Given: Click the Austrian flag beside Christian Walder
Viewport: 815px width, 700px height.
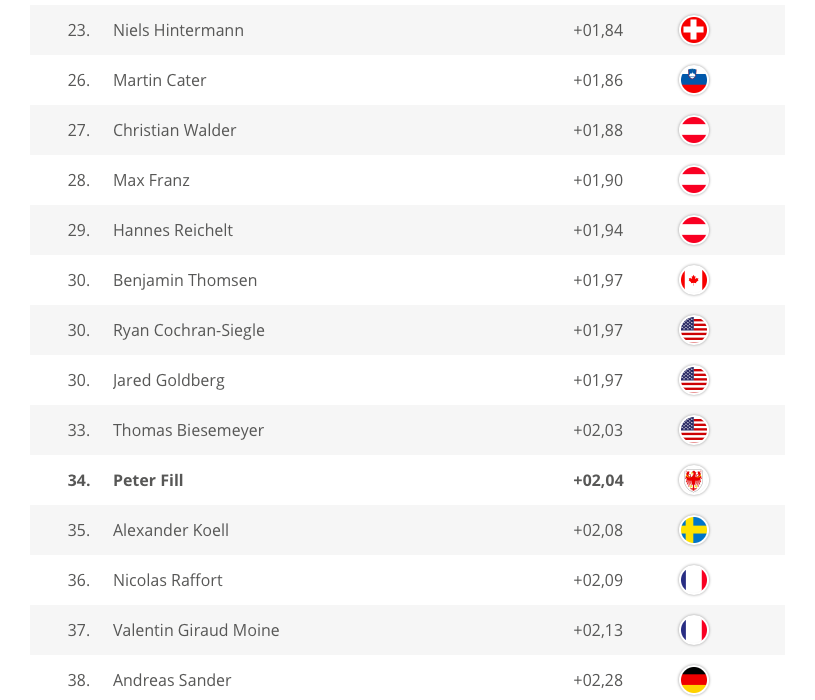Looking at the screenshot, I should pyautogui.click(x=693, y=130).
